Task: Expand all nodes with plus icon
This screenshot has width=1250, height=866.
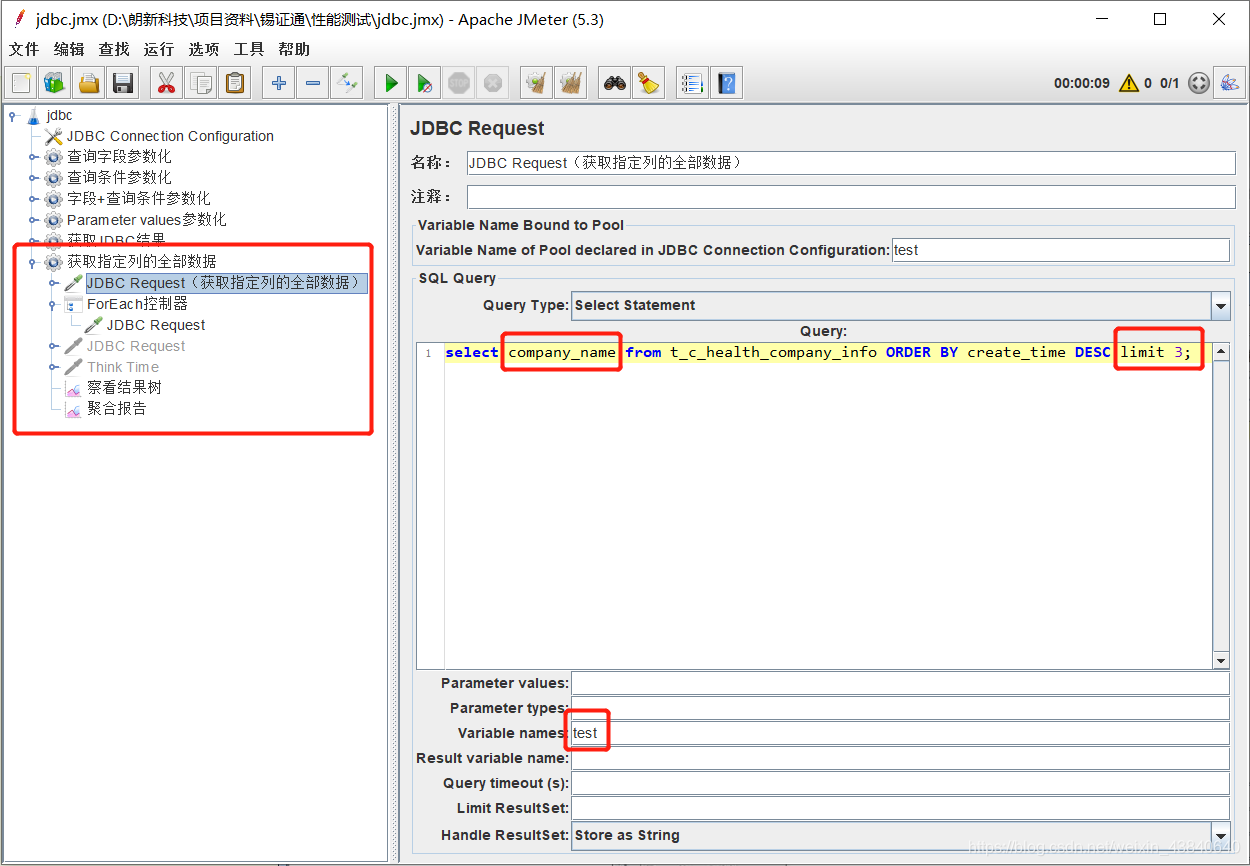Action: (x=279, y=83)
